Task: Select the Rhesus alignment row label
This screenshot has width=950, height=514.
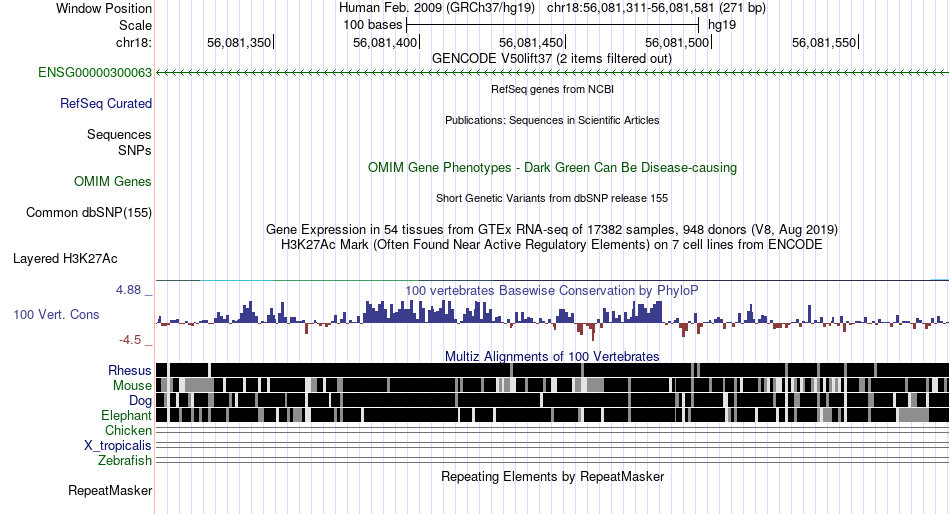Action: click(130, 370)
